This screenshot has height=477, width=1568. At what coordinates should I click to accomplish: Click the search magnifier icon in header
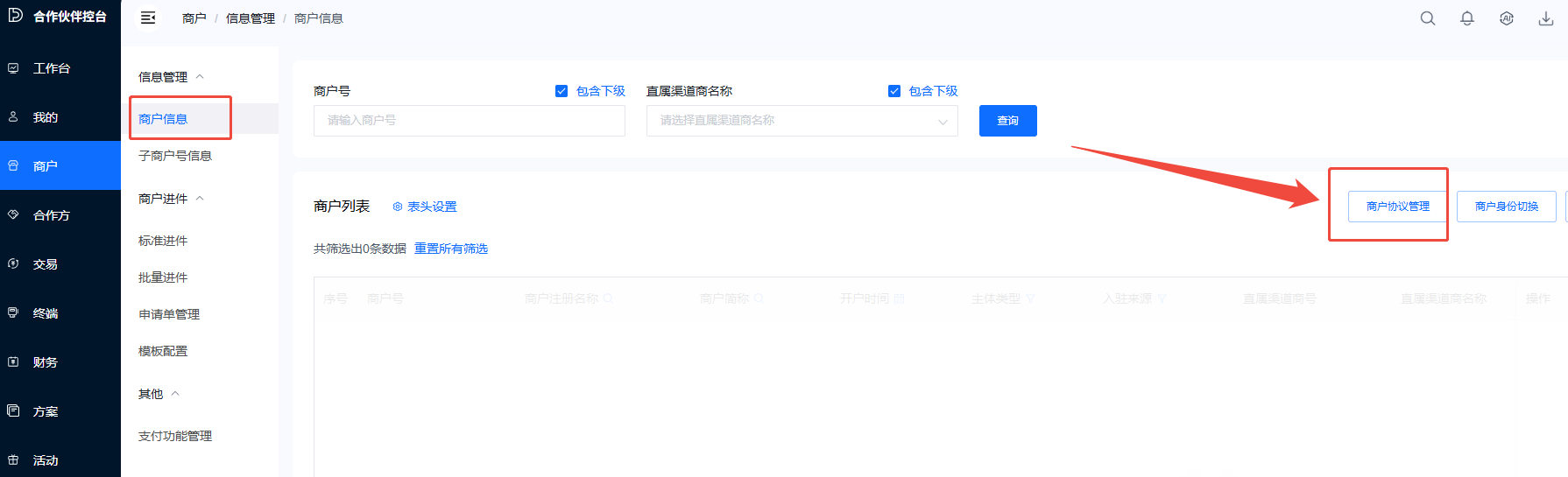click(1427, 18)
